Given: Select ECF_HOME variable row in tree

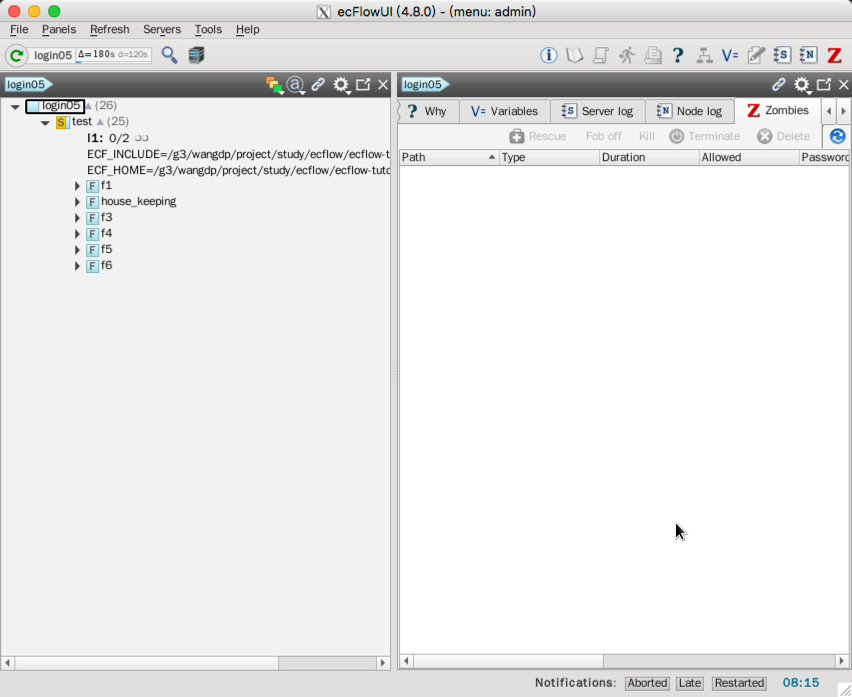Looking at the screenshot, I should 239,171.
